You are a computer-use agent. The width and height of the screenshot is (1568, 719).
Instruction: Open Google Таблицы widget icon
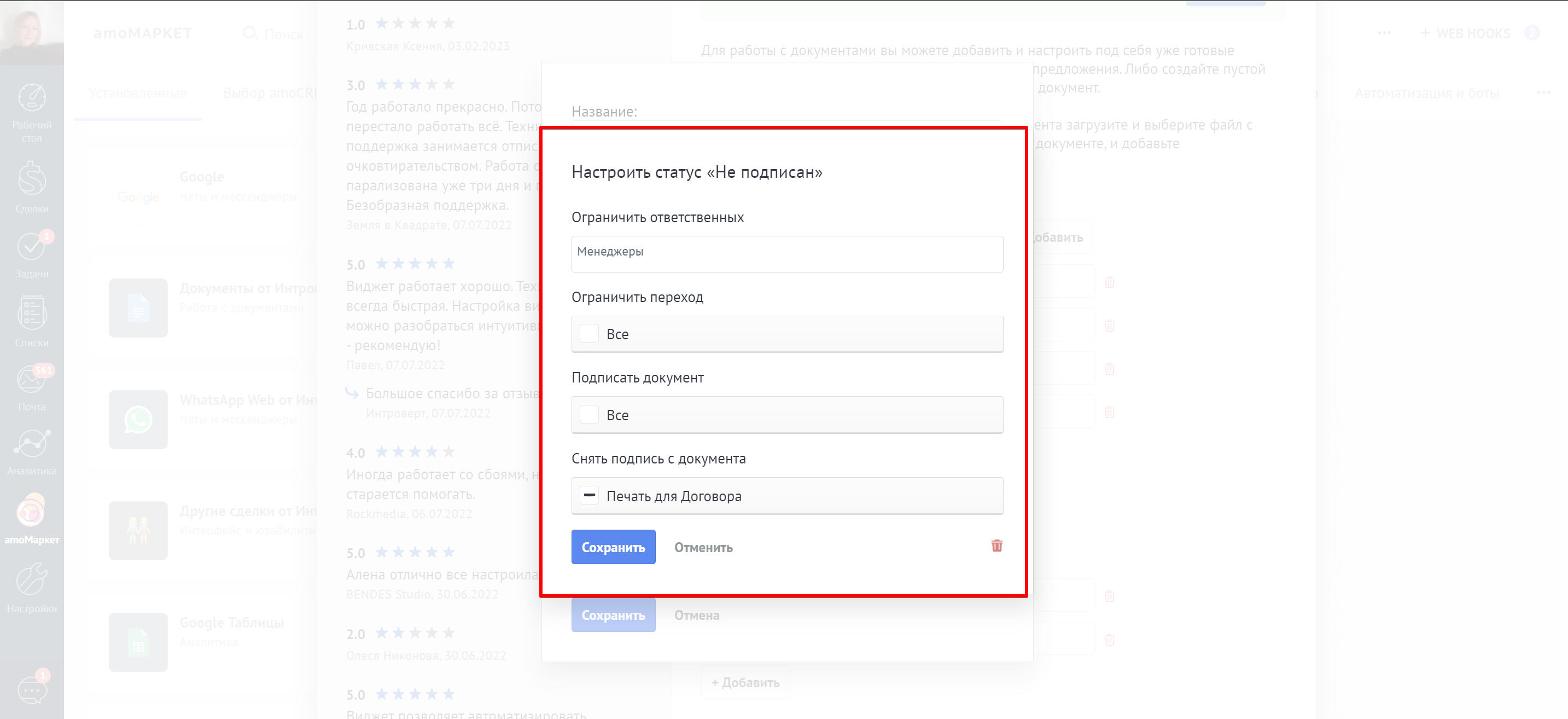138,642
